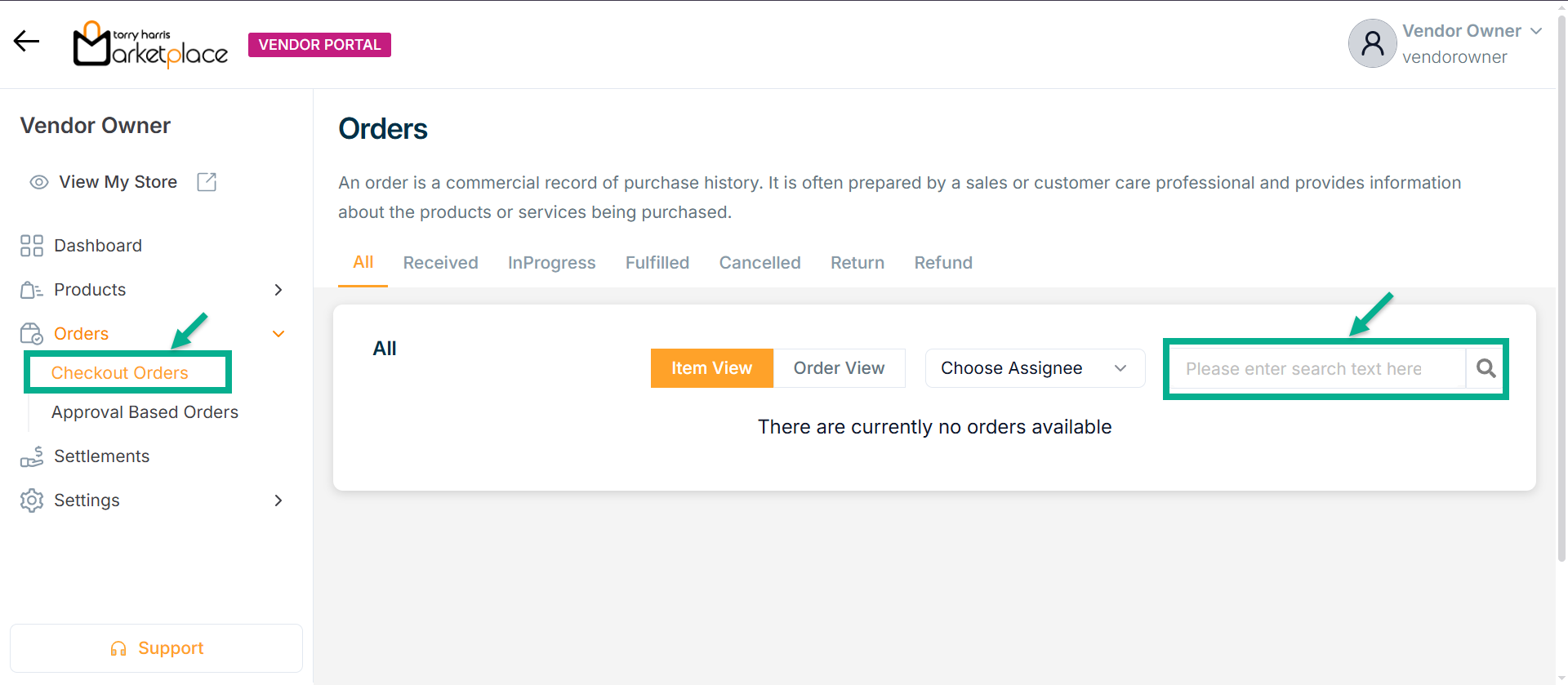Image resolution: width=1568 pixels, height=685 pixels.
Task: Click the Marketplace logo
Action: click(150, 44)
